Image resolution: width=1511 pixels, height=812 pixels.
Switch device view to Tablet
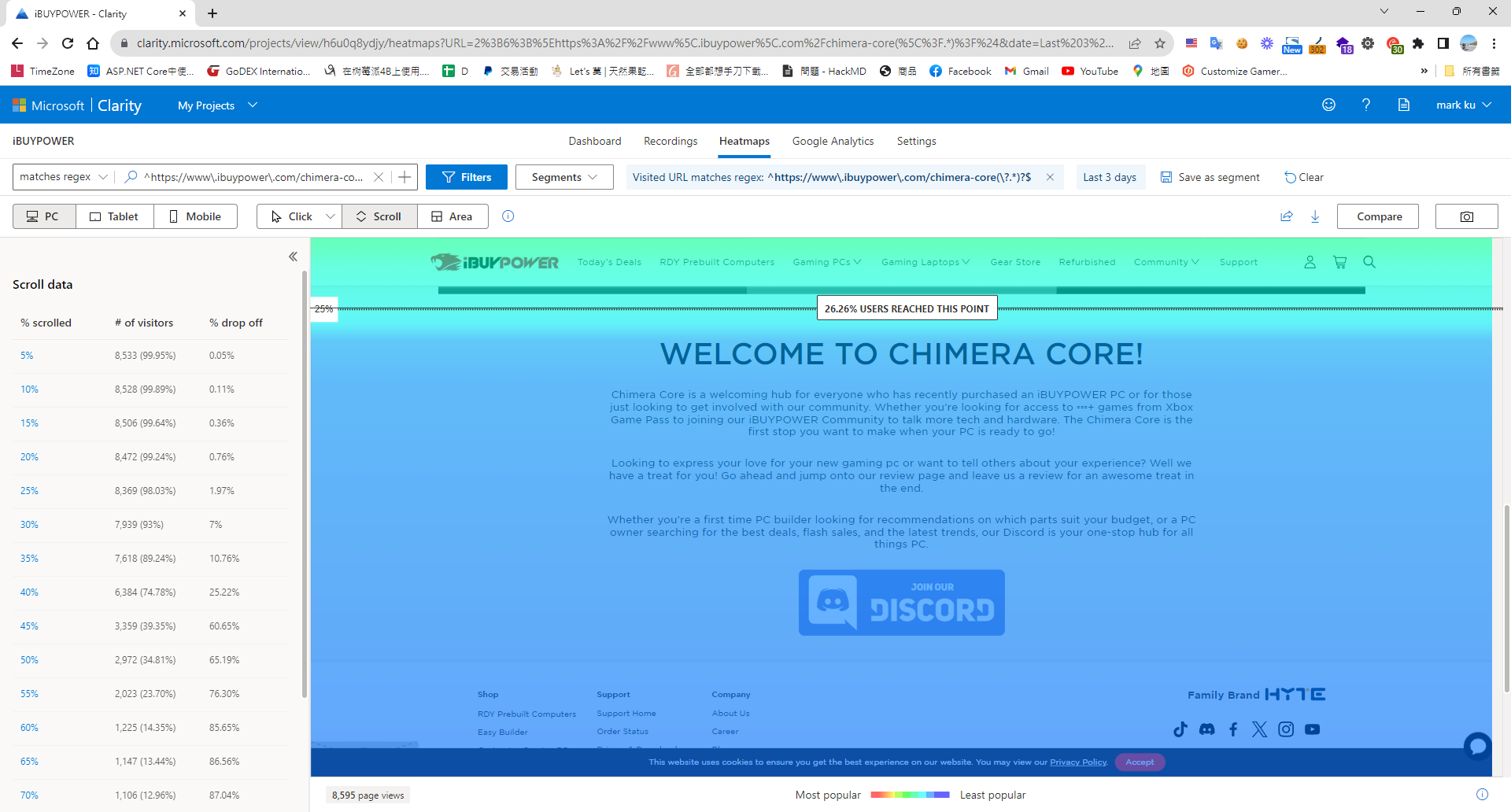(x=114, y=216)
